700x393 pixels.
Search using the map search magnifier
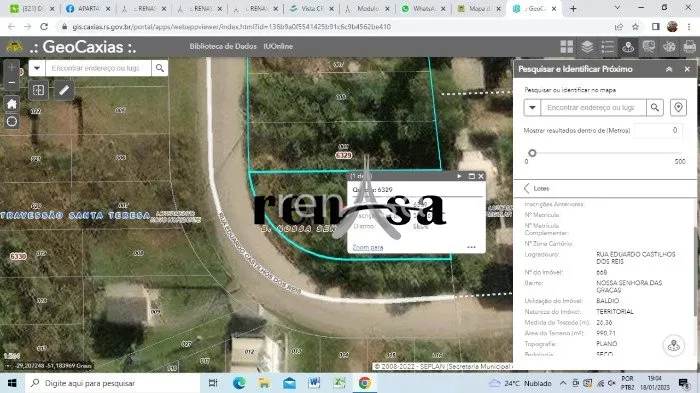tap(159, 68)
